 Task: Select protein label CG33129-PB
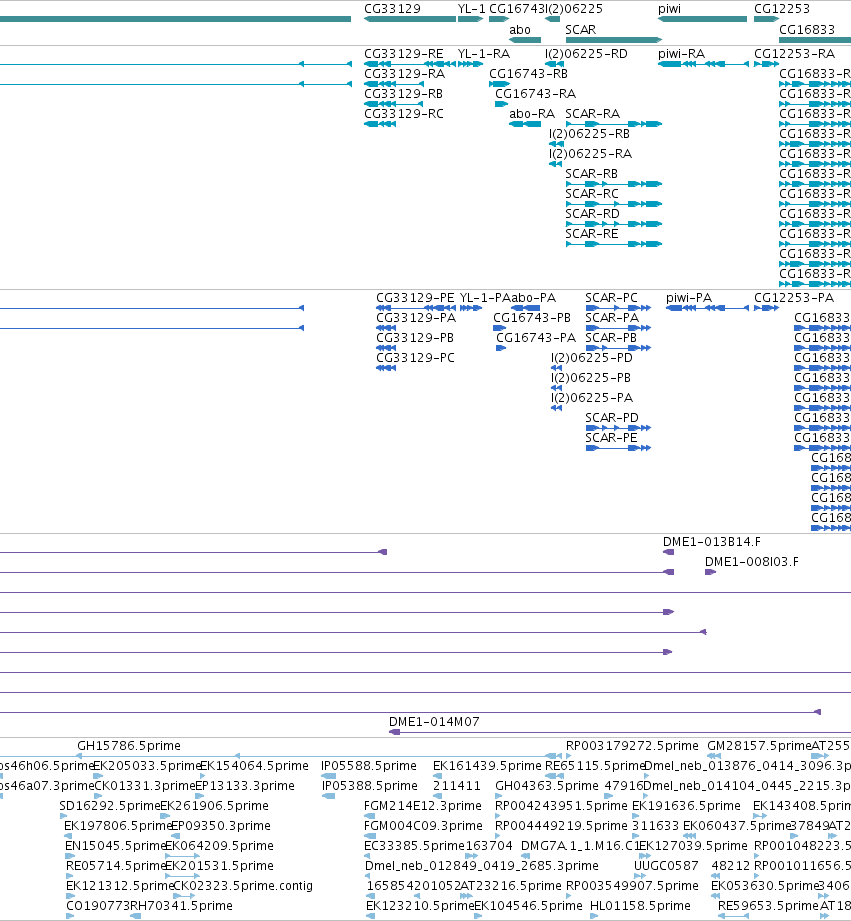pos(415,338)
